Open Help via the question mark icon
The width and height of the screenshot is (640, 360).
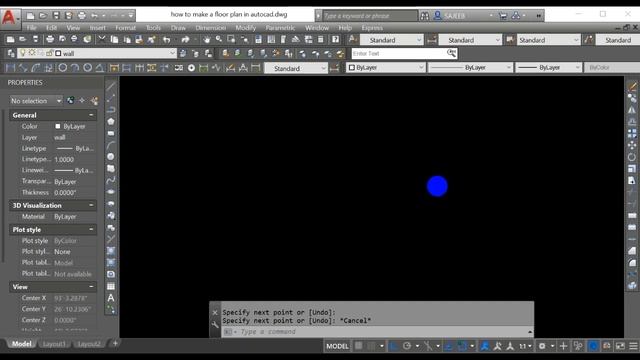click(335, 40)
